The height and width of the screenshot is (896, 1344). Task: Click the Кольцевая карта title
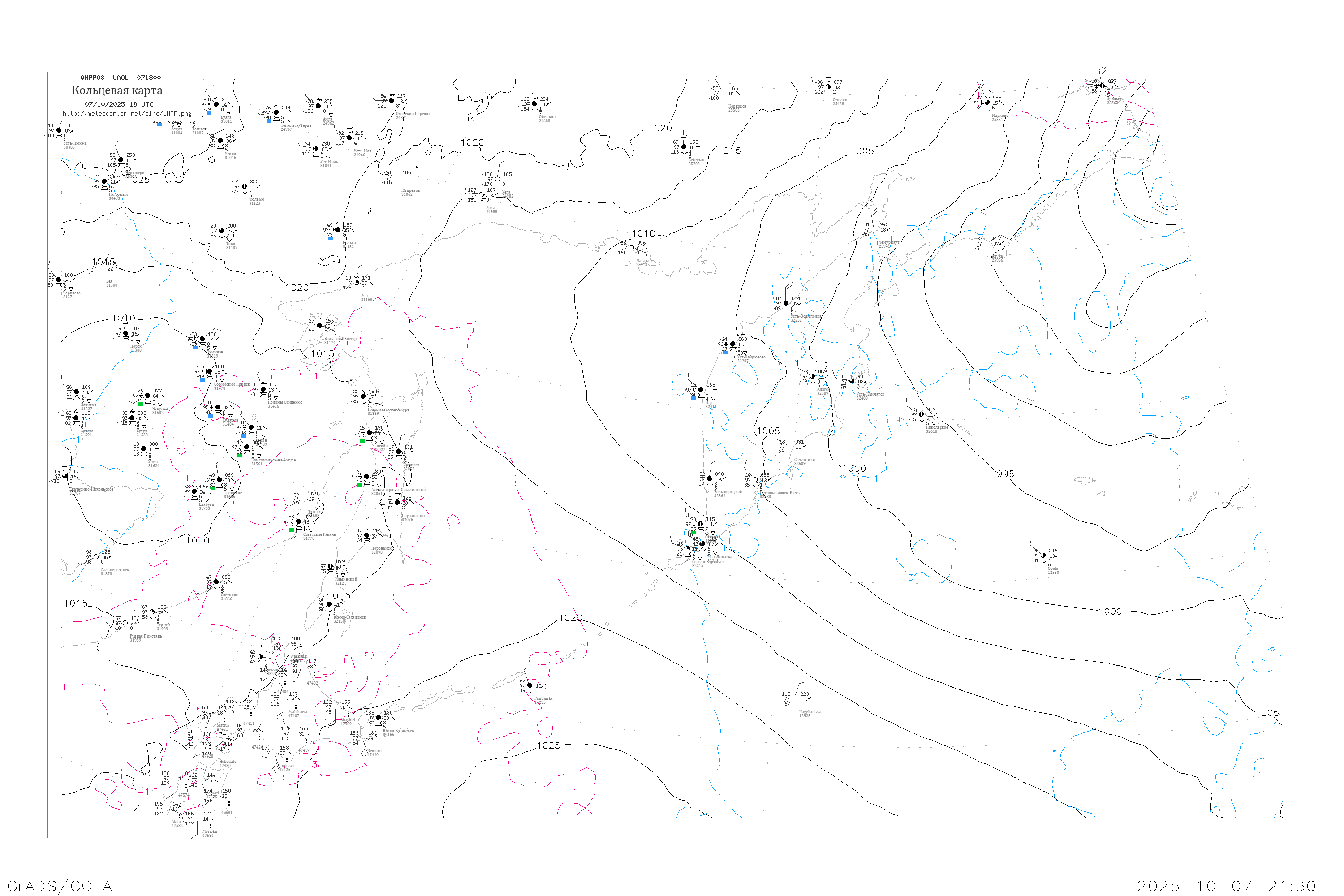117,90
